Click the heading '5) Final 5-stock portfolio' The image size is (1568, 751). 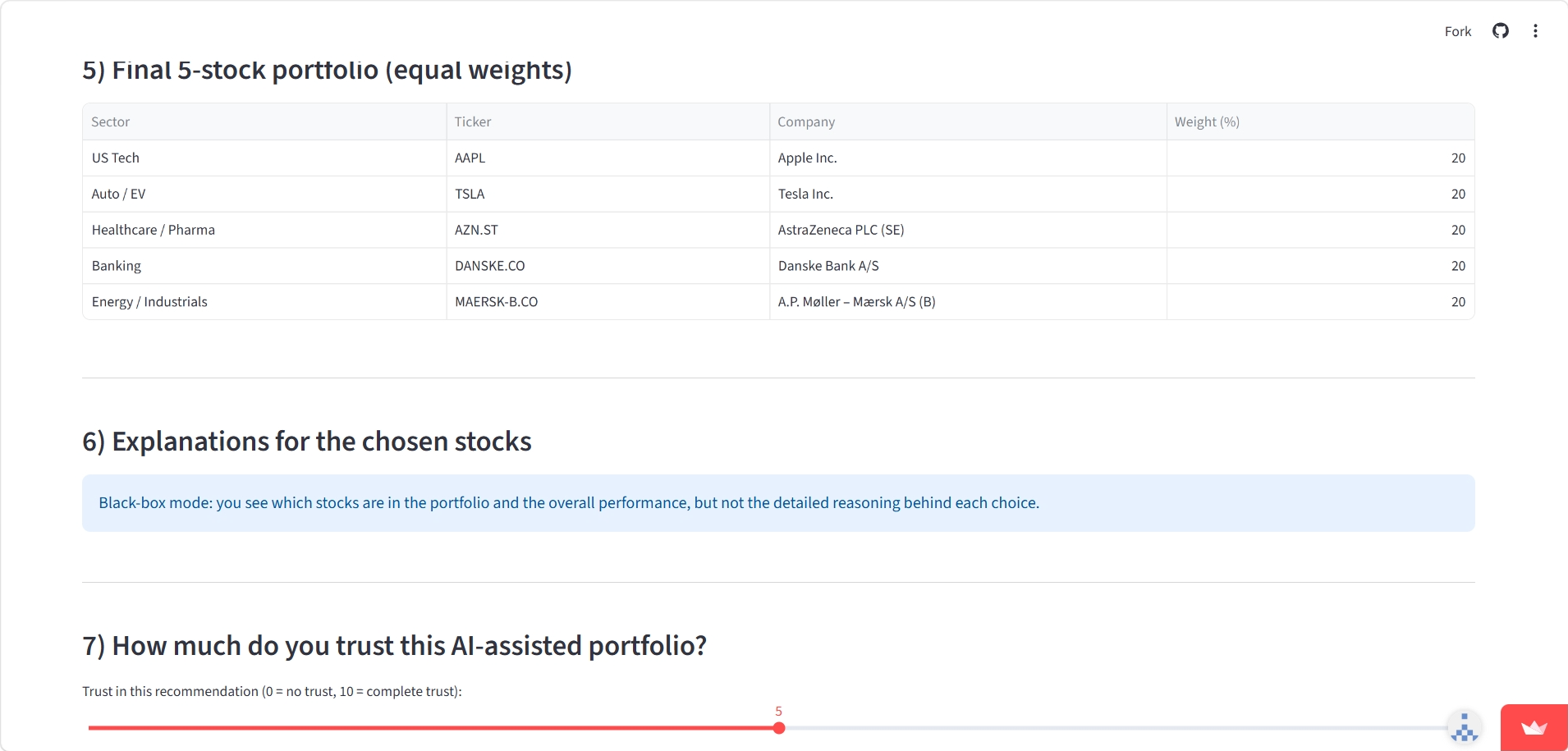(x=327, y=71)
